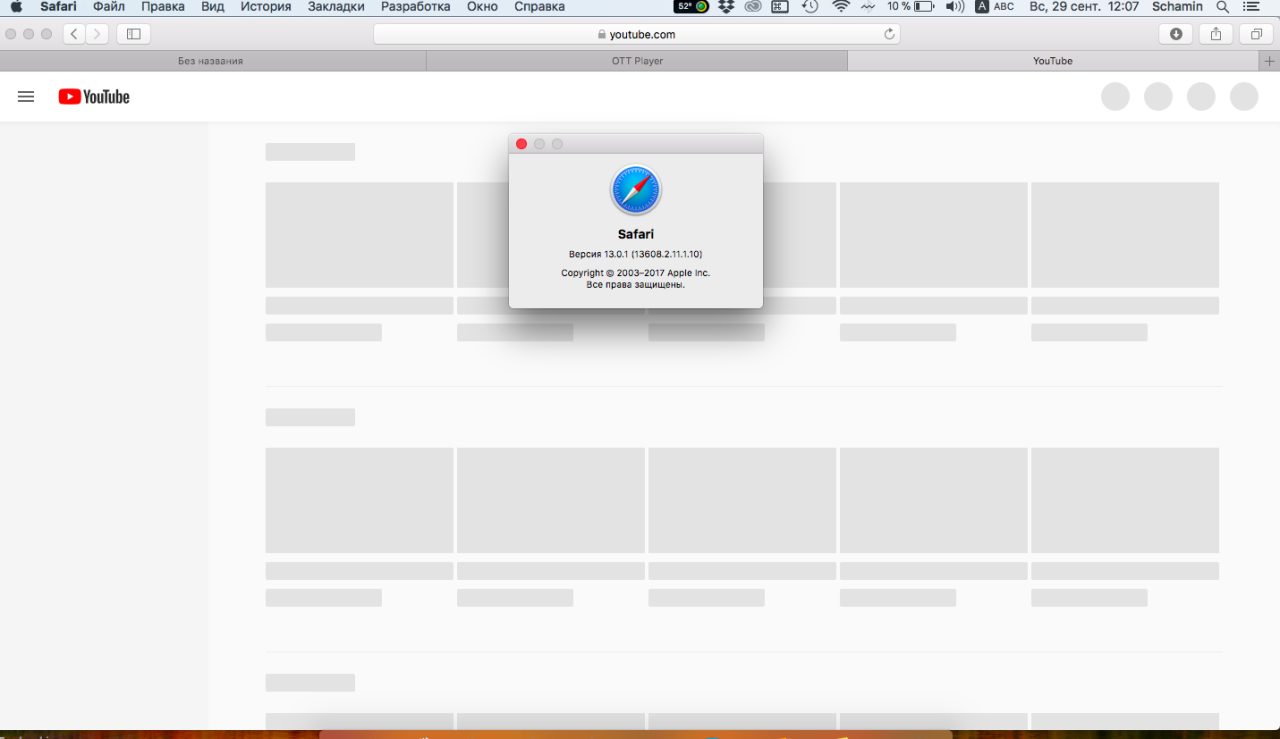Viewport: 1280px width, 739px height.
Task: Open the Файл menu
Action: point(109,7)
